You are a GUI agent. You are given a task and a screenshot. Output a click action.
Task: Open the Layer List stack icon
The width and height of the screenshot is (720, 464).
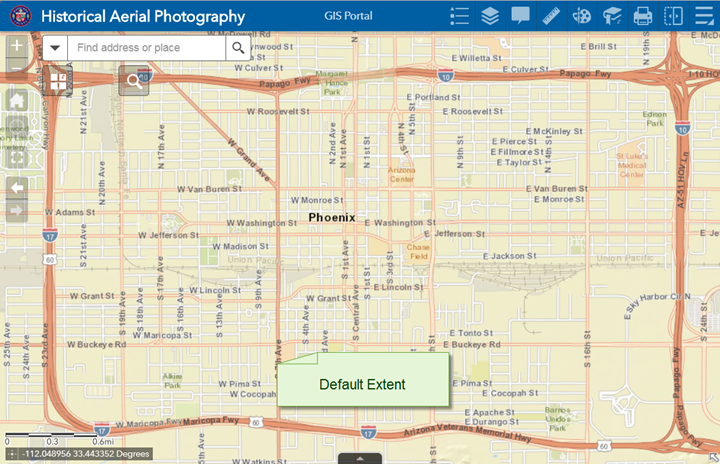click(x=490, y=16)
